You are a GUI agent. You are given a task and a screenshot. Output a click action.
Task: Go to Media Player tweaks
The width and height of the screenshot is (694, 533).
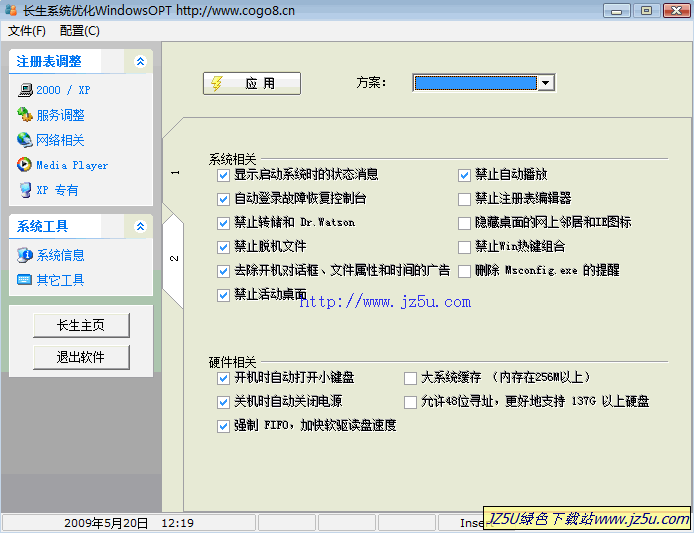[72, 165]
